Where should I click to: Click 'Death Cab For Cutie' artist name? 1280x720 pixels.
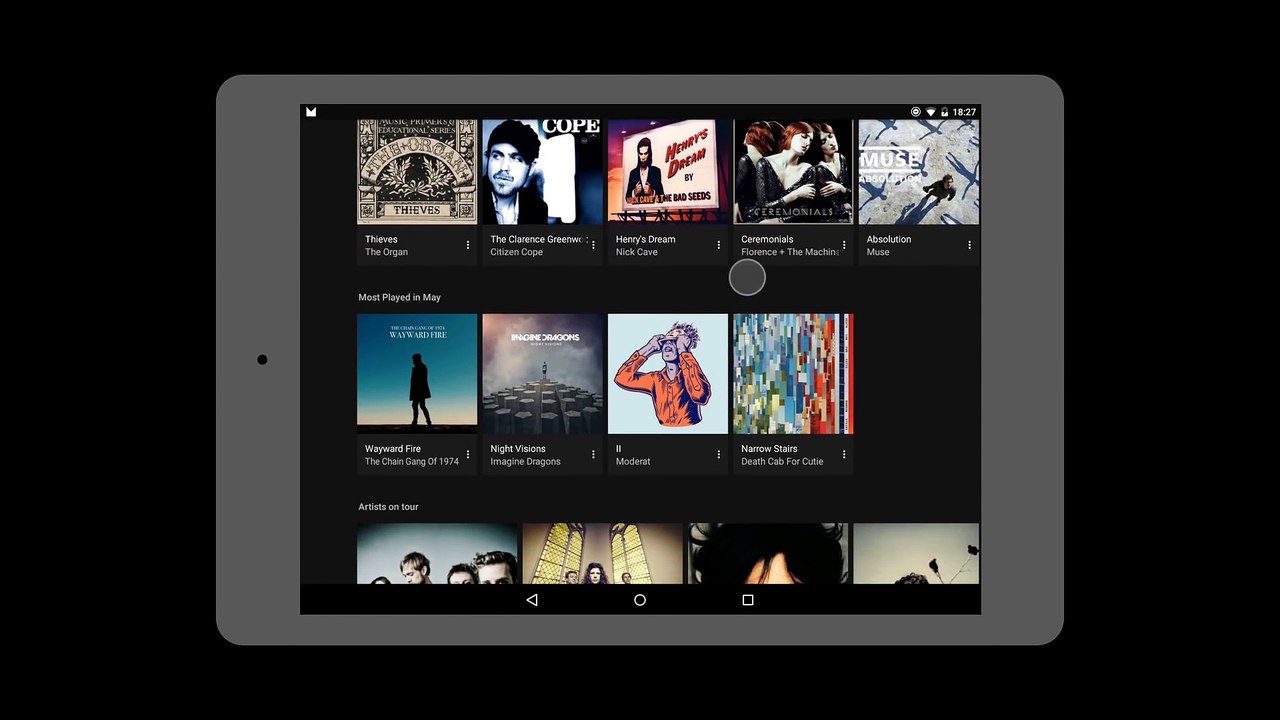tap(782, 461)
